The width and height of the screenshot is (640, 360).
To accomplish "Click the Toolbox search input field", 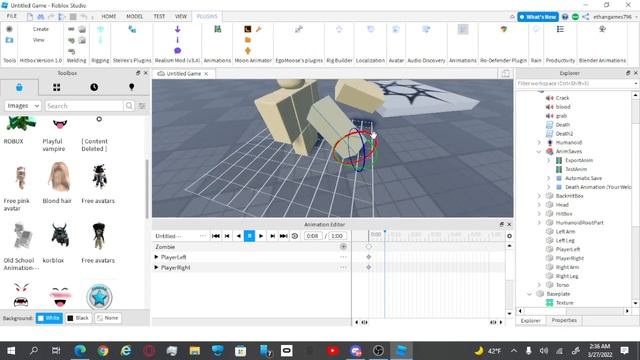I will [x=84, y=106].
